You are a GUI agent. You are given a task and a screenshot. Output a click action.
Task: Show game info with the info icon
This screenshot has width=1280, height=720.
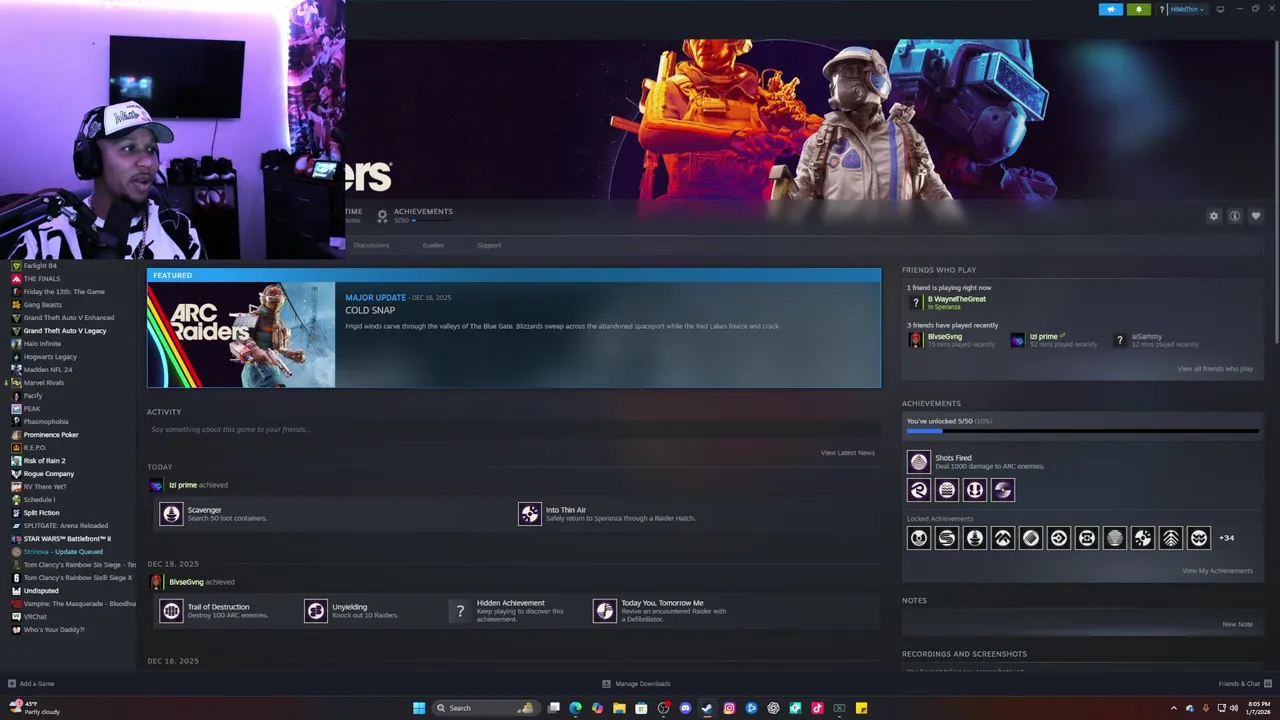pyautogui.click(x=1235, y=216)
